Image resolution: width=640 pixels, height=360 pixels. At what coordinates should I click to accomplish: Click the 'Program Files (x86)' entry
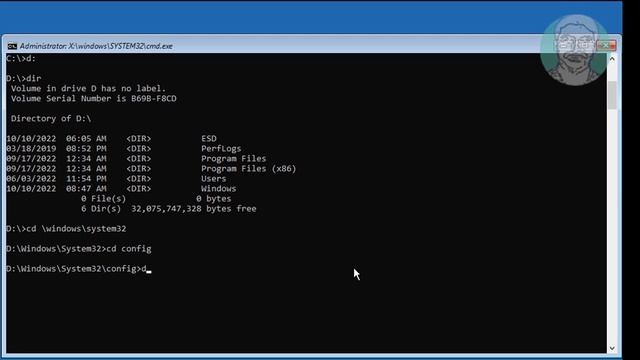(249, 169)
